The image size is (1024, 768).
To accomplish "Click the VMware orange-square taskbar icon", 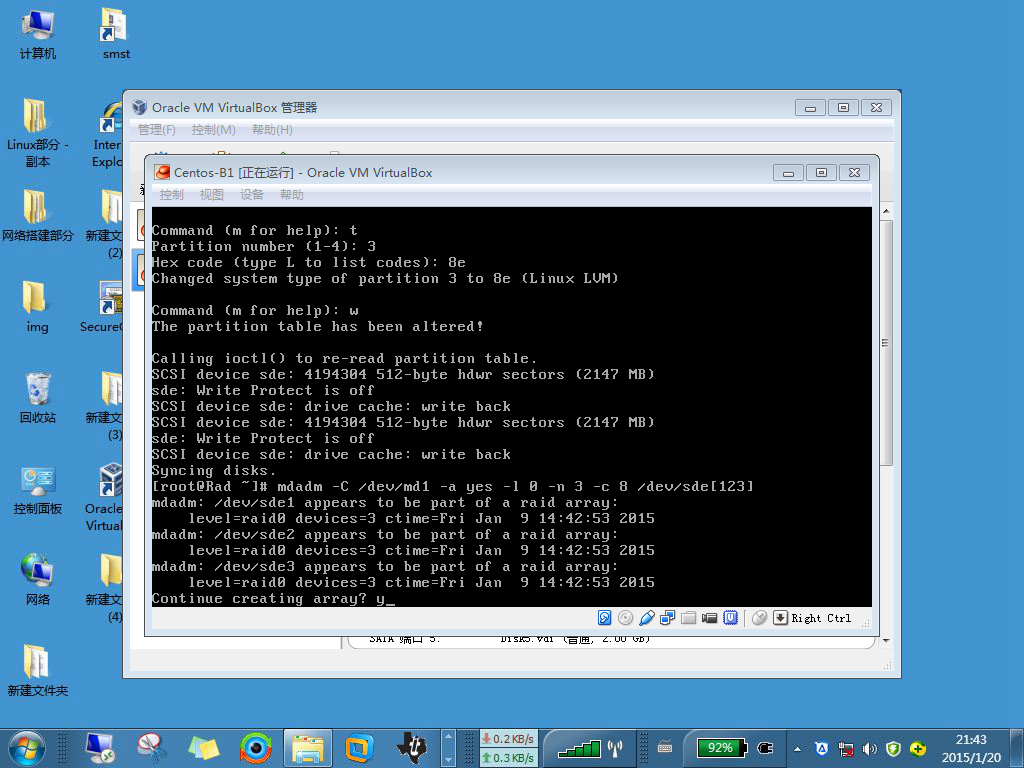I will pos(359,748).
